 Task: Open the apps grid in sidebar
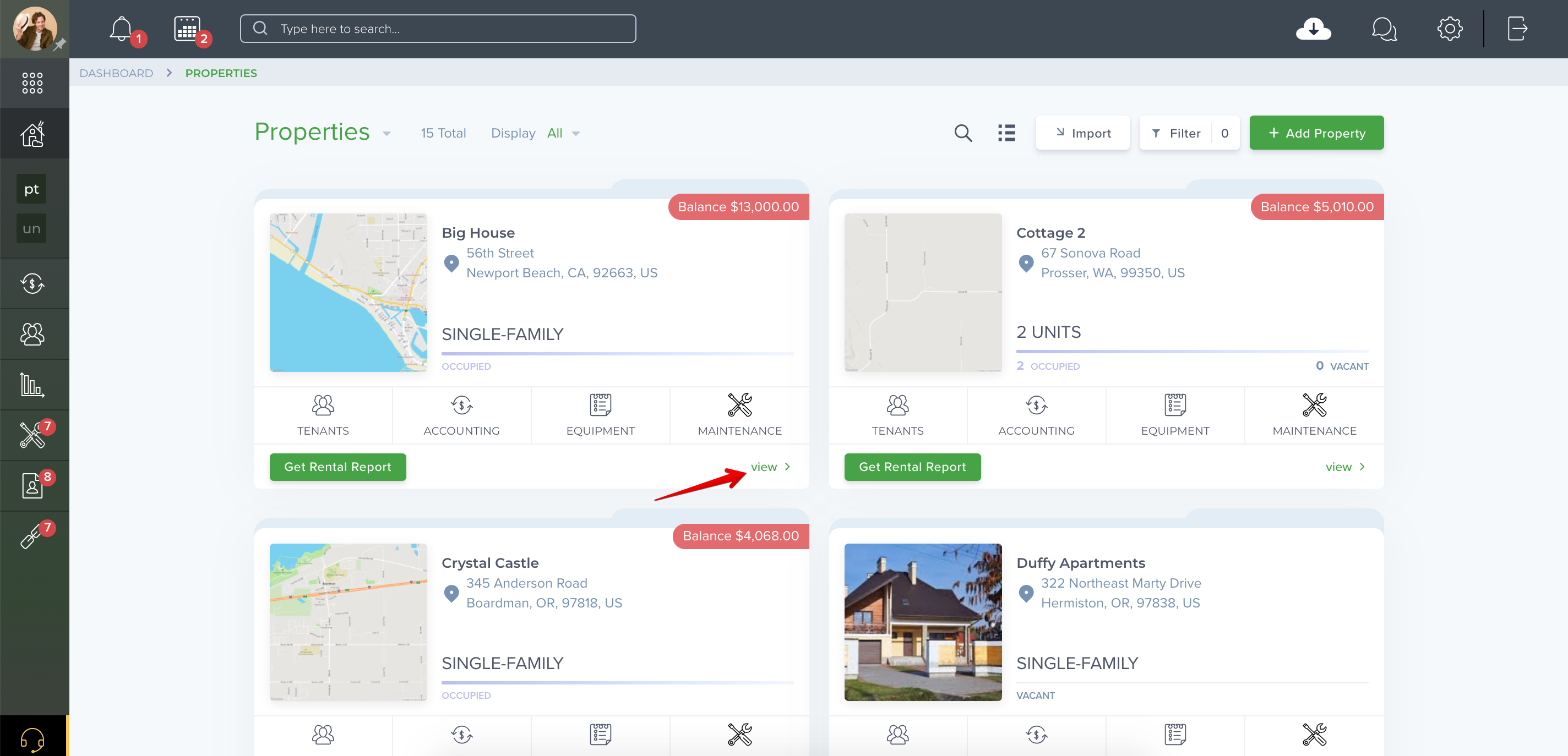coord(33,83)
